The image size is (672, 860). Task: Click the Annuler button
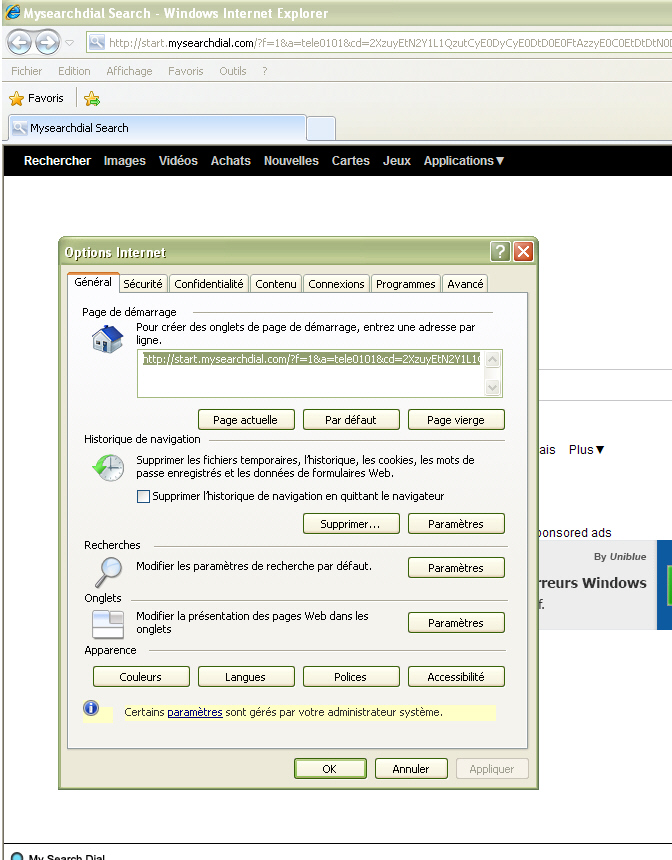pyautogui.click(x=411, y=769)
